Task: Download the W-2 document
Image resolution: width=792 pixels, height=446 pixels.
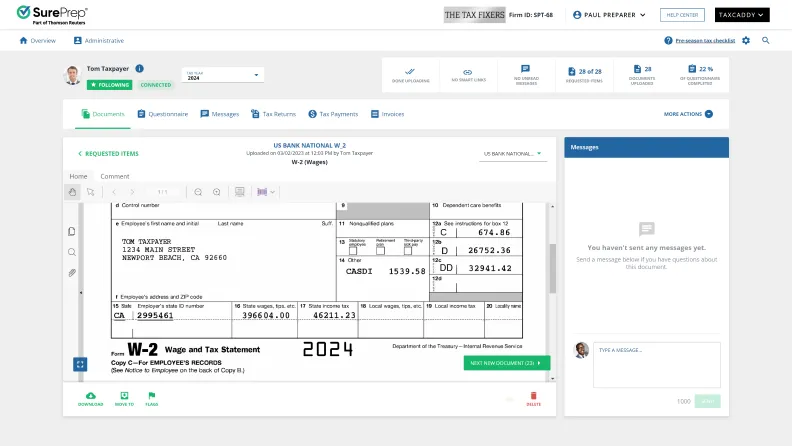Action: [x=91, y=398]
